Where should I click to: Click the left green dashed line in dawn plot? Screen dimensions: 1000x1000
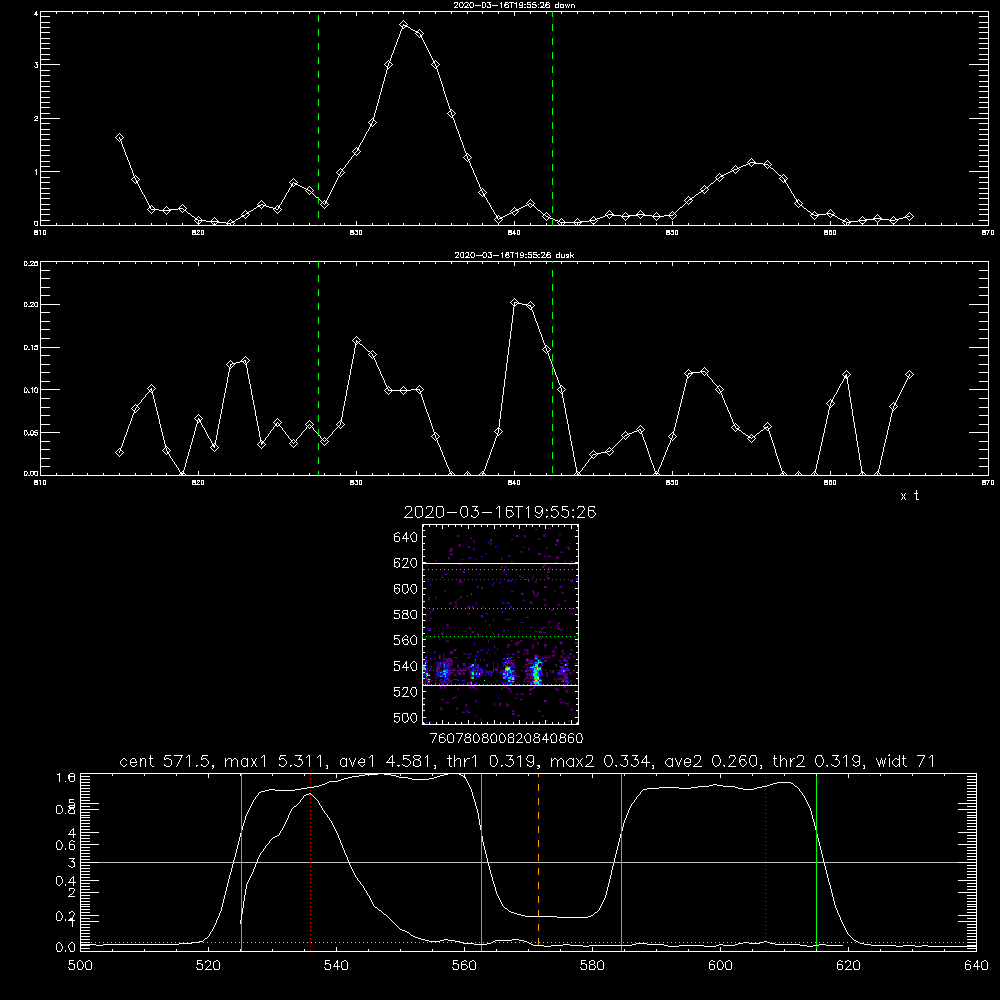(x=318, y=118)
